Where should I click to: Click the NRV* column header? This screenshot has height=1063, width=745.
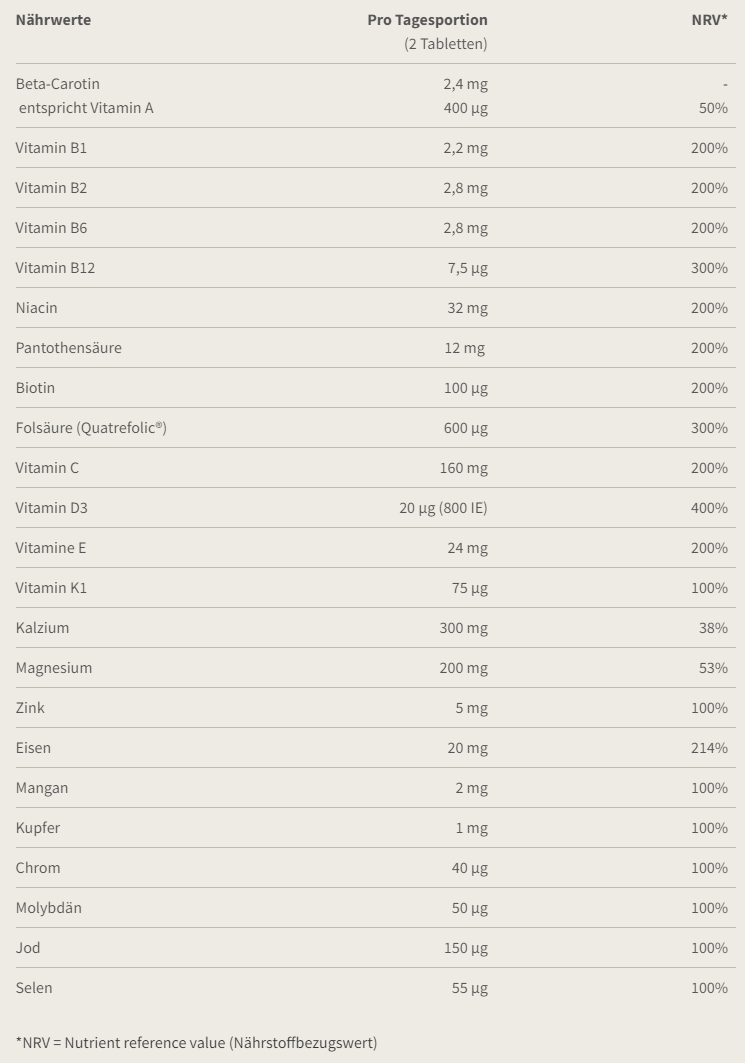coord(709,20)
